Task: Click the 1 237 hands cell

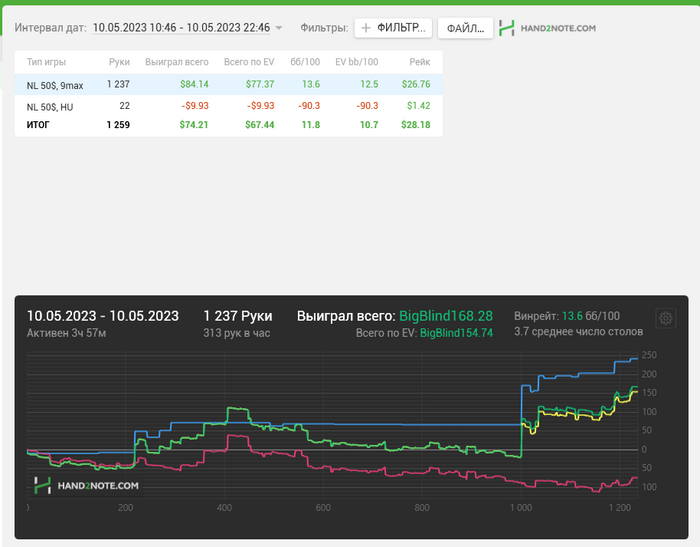Action: tap(118, 84)
